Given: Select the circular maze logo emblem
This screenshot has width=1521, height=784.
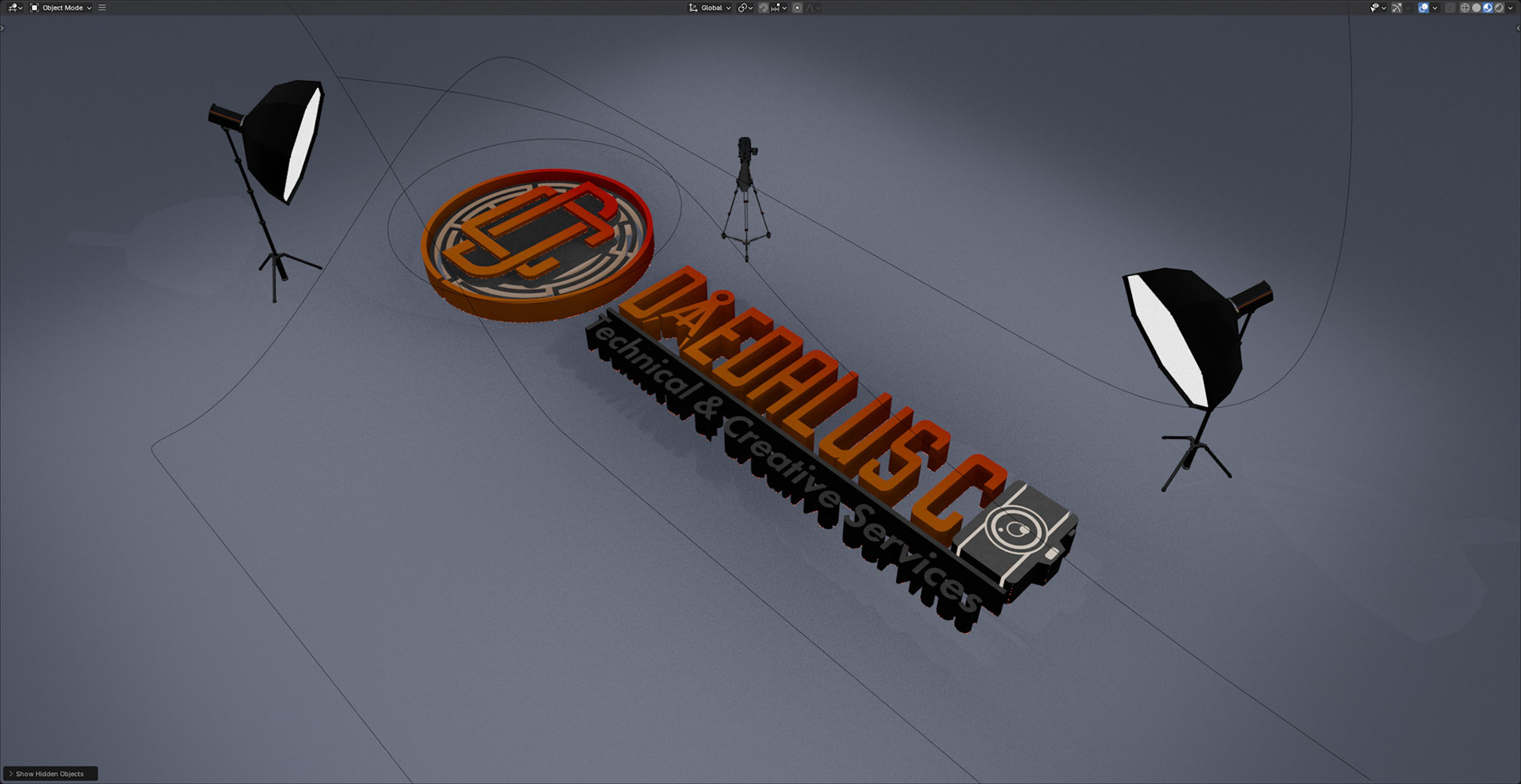Looking at the screenshot, I should click(539, 244).
